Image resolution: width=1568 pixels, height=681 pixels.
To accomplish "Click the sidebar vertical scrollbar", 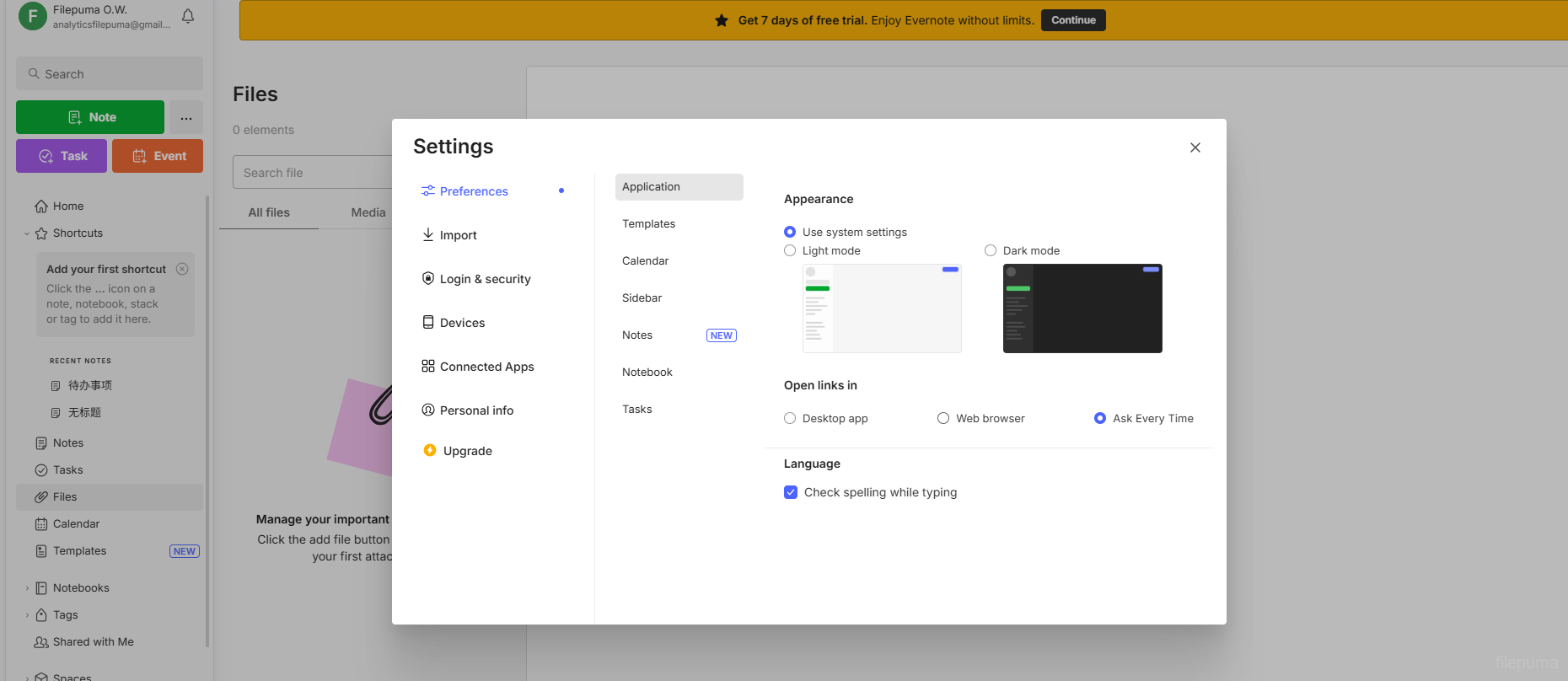I will 207,421.
